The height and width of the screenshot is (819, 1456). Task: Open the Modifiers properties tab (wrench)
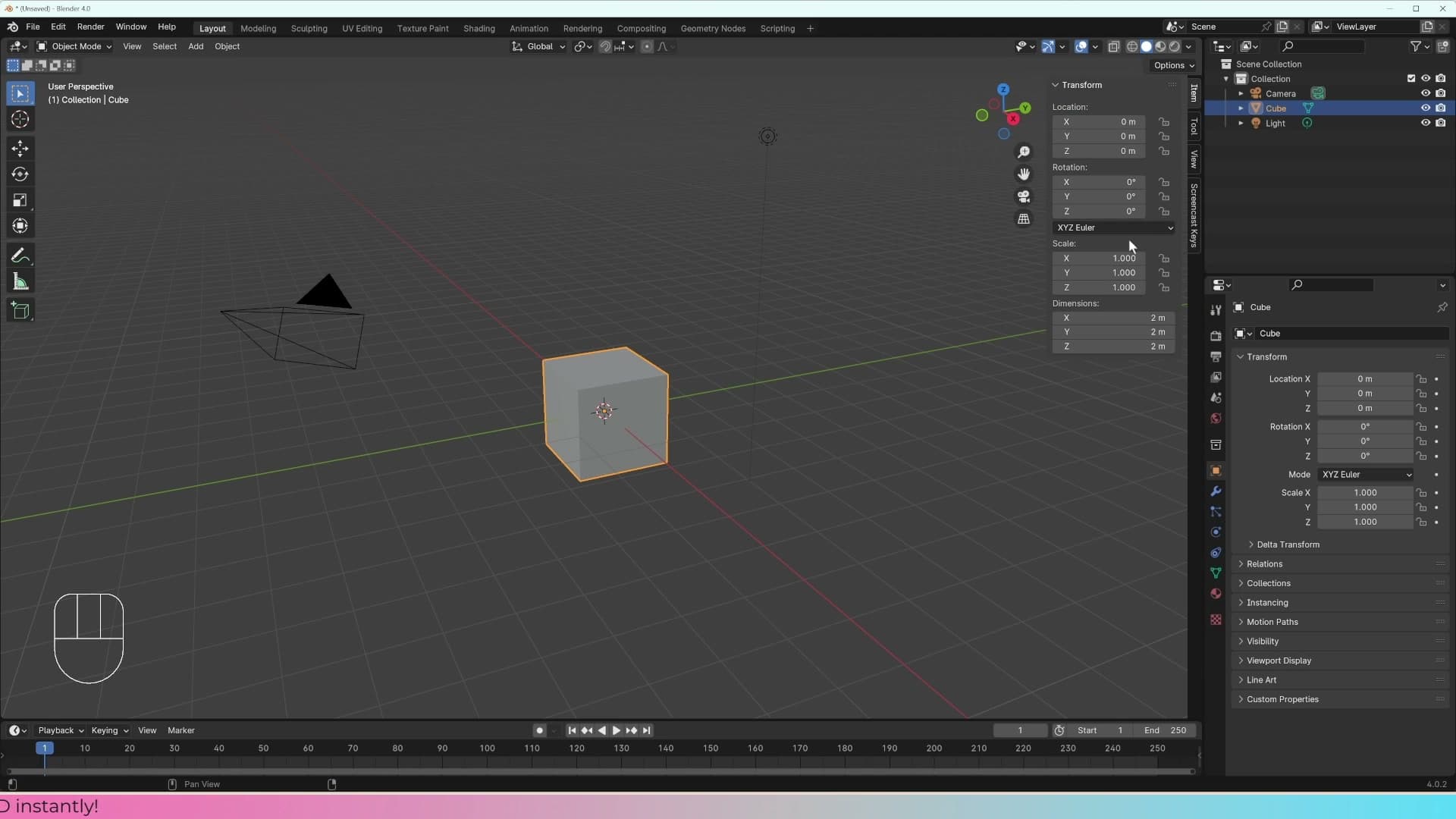1216,491
